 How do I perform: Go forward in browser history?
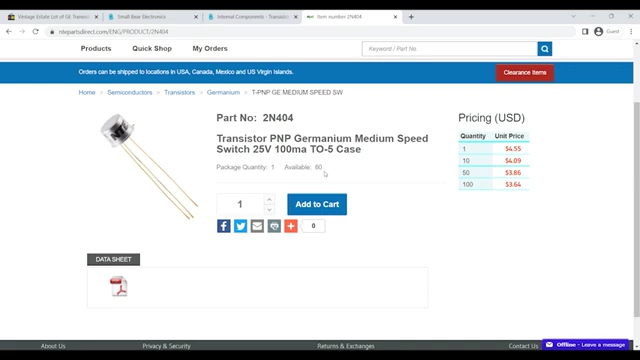22,31
